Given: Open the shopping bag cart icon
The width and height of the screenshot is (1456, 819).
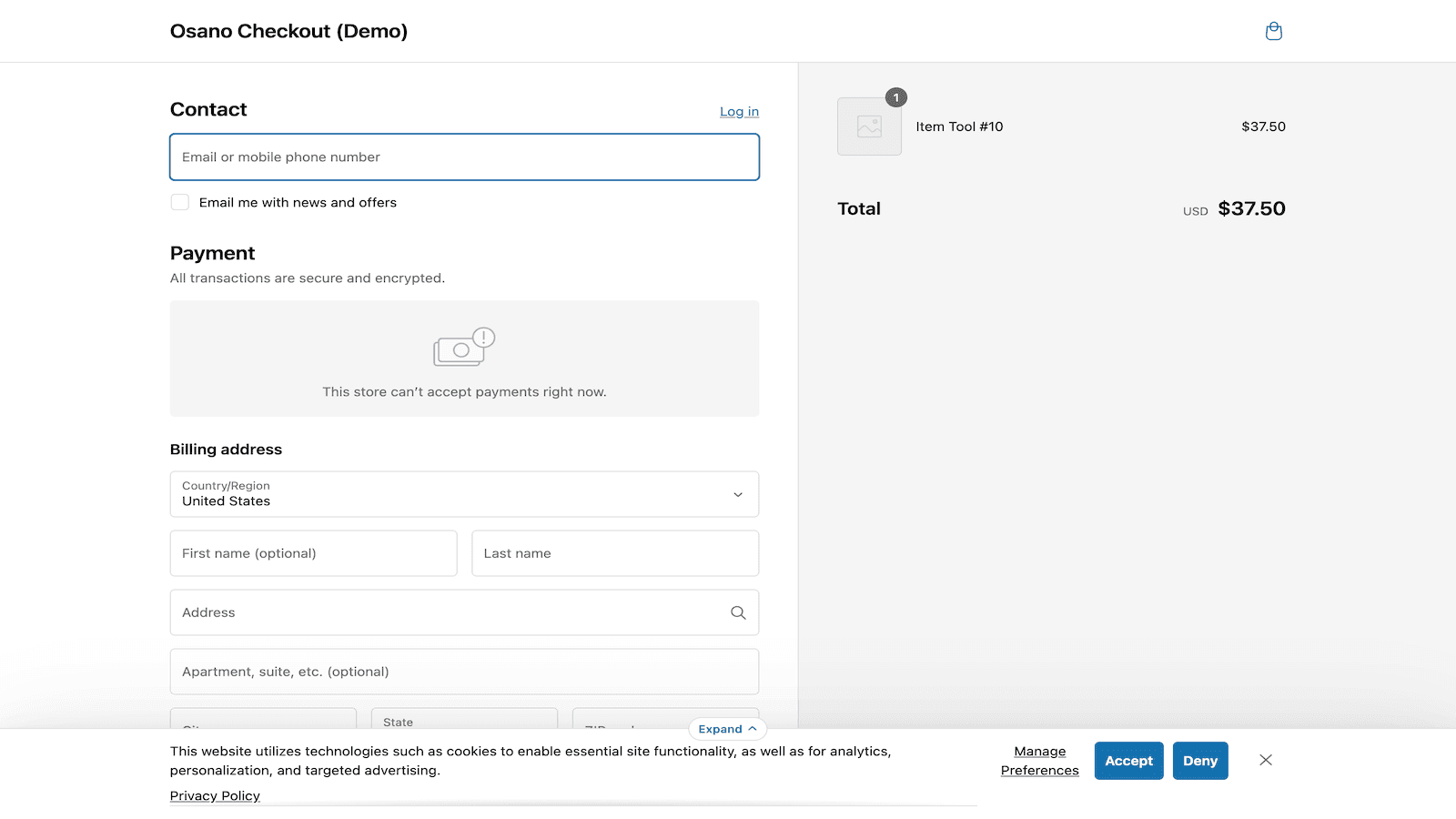Looking at the screenshot, I should (1273, 32).
